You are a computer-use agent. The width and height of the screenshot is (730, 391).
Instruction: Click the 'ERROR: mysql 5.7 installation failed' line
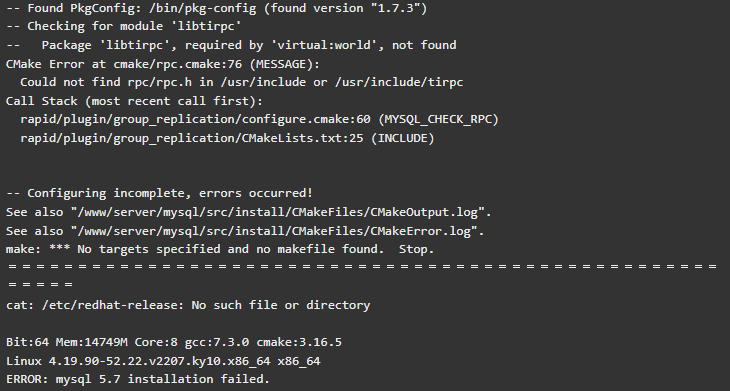pos(138,379)
